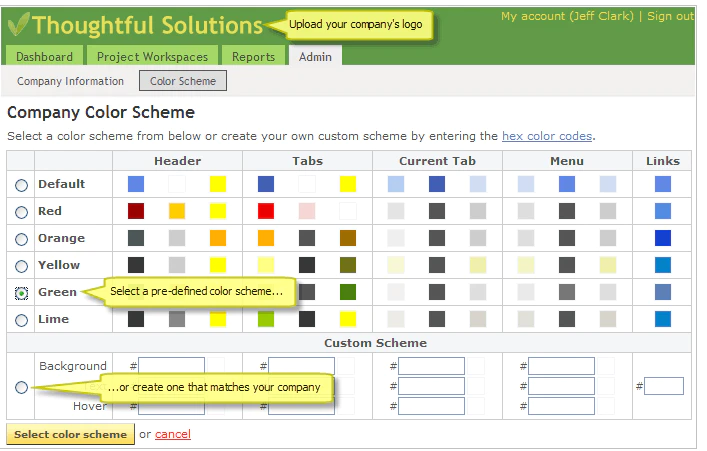Click the dark blue Links swatch in Orange row
Screen dimensions: 707x451
(663, 238)
